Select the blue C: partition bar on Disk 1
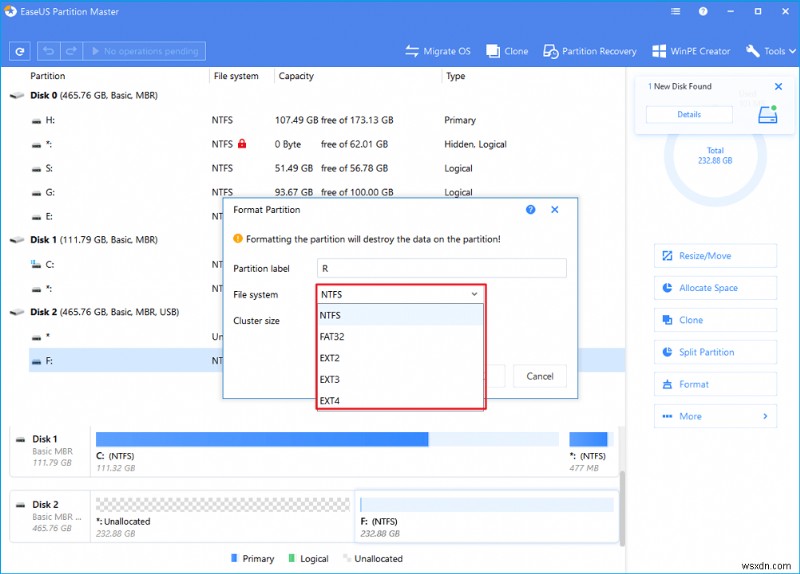 tap(261, 439)
